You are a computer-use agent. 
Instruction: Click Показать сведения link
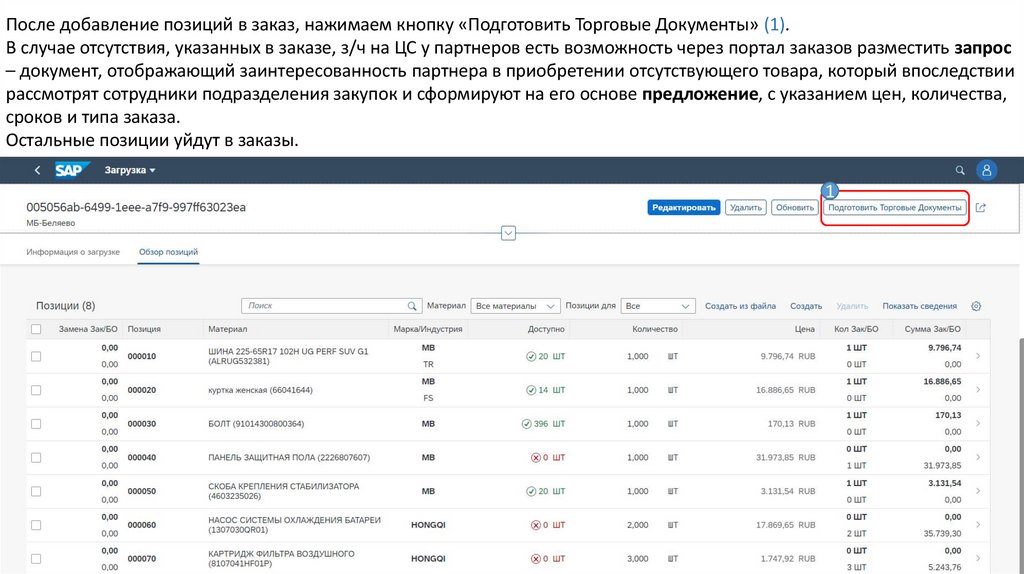coord(920,306)
